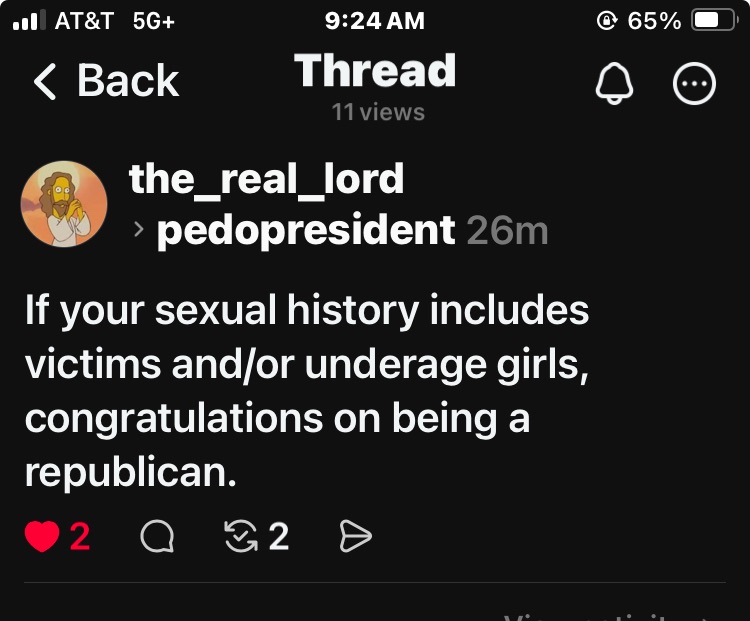Tap the battery icon in status bar
Screen dimensions: 750x621
(x=714, y=20)
